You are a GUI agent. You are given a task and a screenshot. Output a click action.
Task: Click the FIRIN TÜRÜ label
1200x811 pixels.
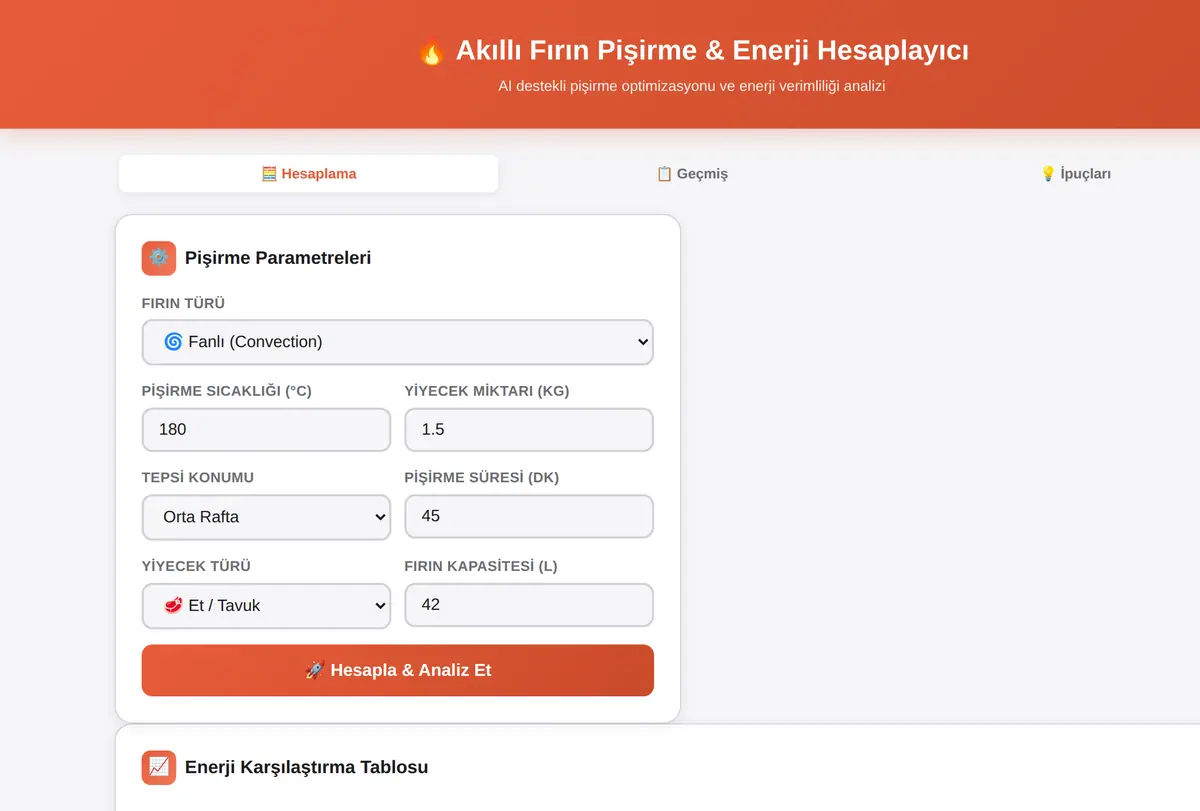point(183,303)
